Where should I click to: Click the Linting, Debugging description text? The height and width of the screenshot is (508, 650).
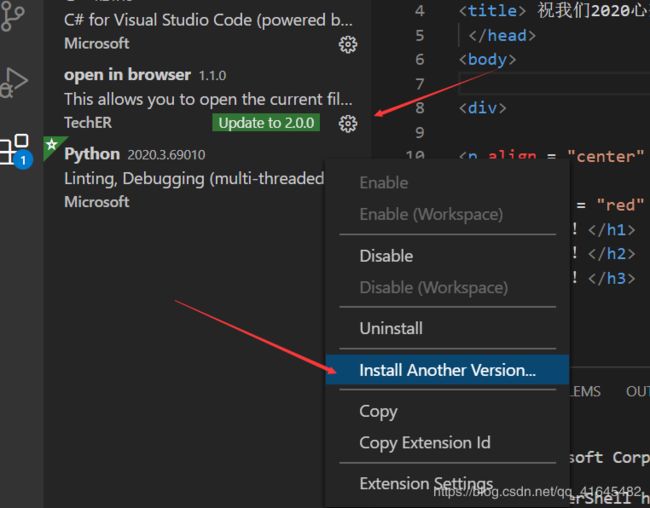point(194,179)
